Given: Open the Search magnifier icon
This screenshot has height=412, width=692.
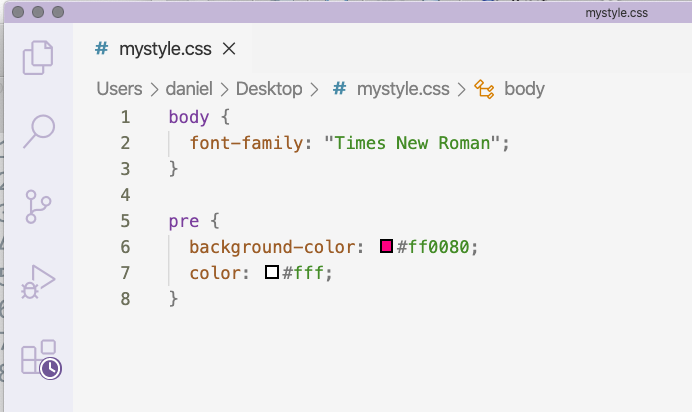Looking at the screenshot, I should coord(39,131).
